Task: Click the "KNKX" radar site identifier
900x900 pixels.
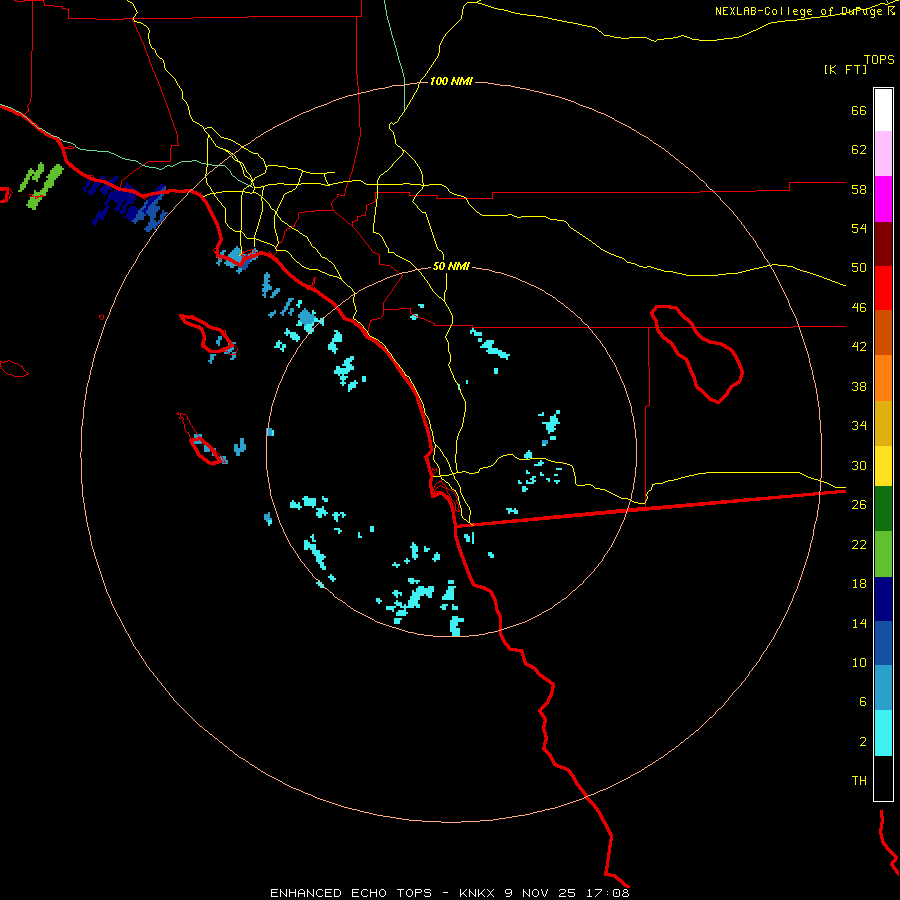Action: (x=477, y=893)
